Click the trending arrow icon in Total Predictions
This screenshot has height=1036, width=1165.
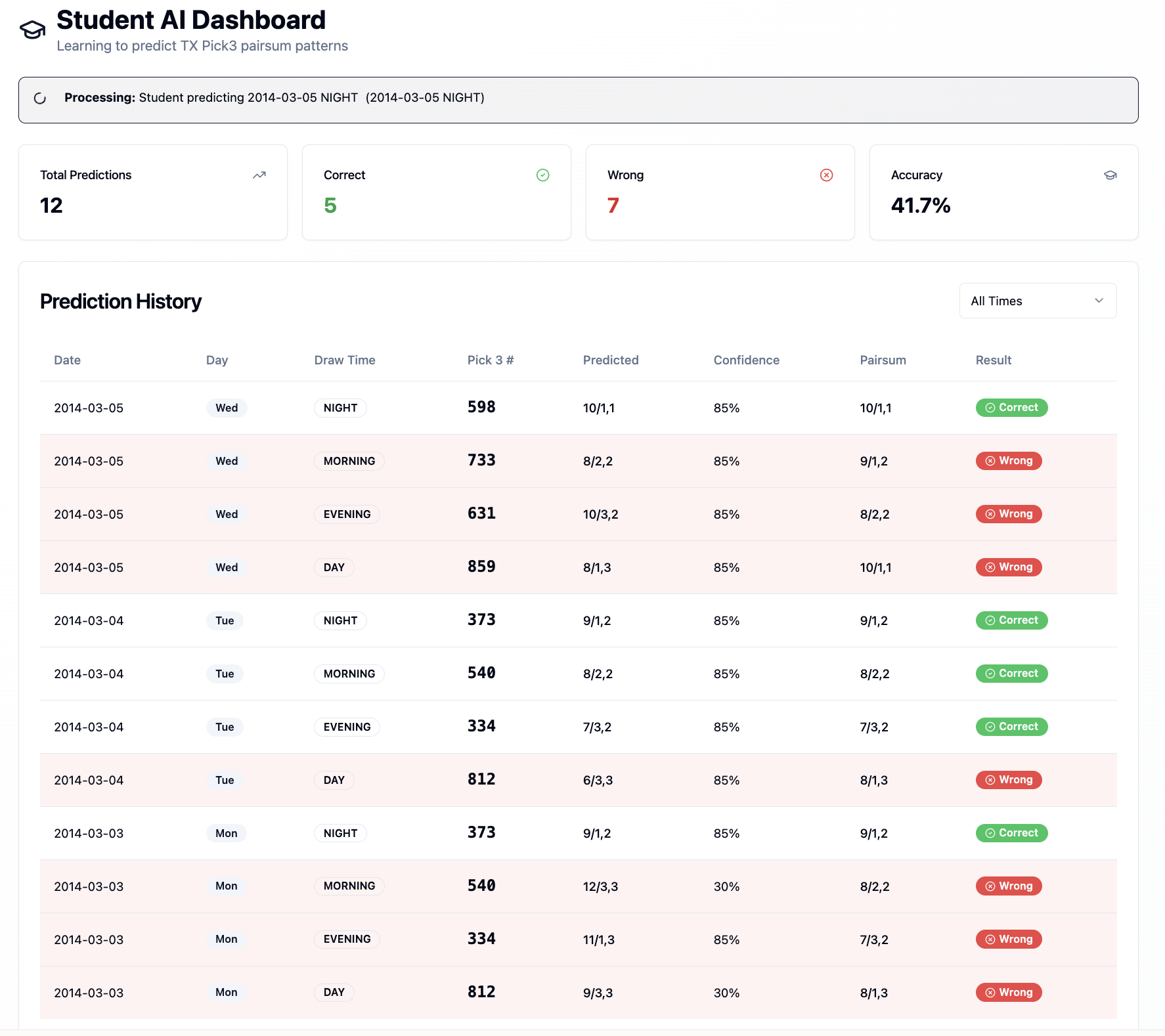point(259,175)
